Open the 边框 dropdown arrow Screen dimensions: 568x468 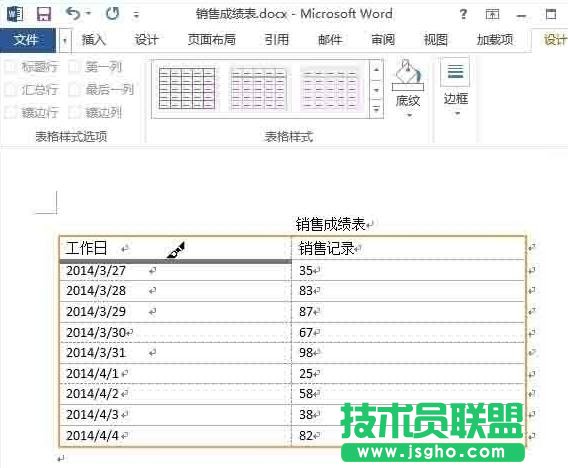458,114
